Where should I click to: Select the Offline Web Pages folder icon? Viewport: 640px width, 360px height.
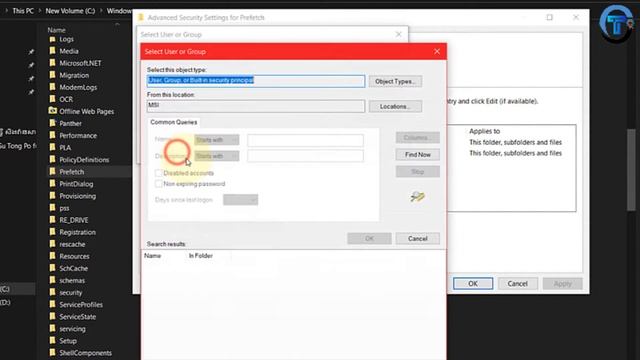53,111
